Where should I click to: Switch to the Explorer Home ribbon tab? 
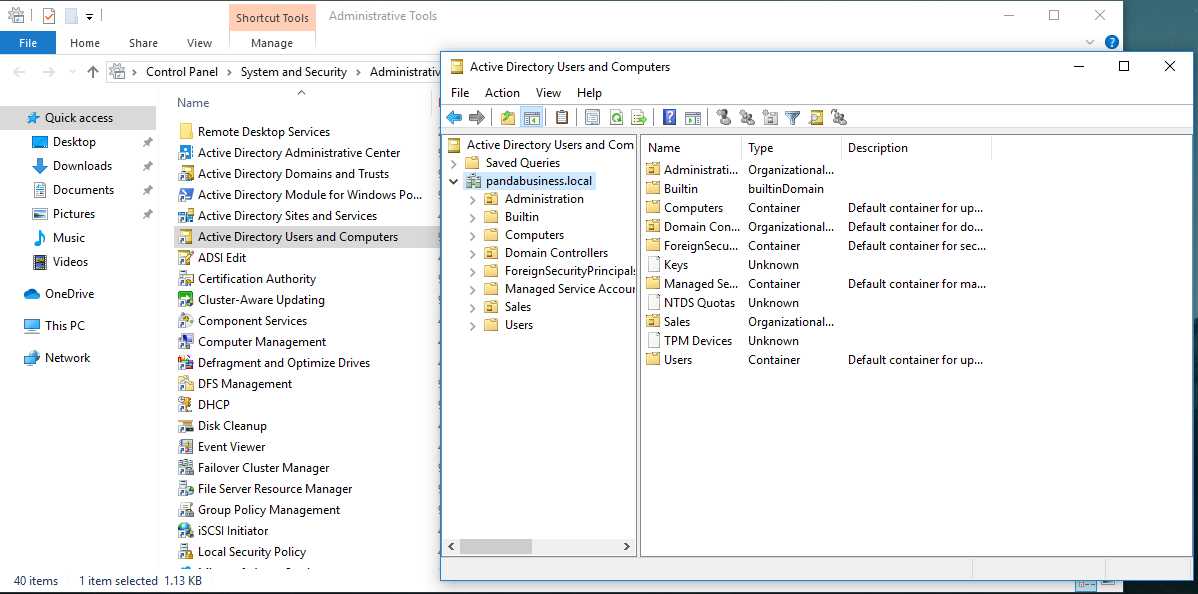(x=85, y=43)
